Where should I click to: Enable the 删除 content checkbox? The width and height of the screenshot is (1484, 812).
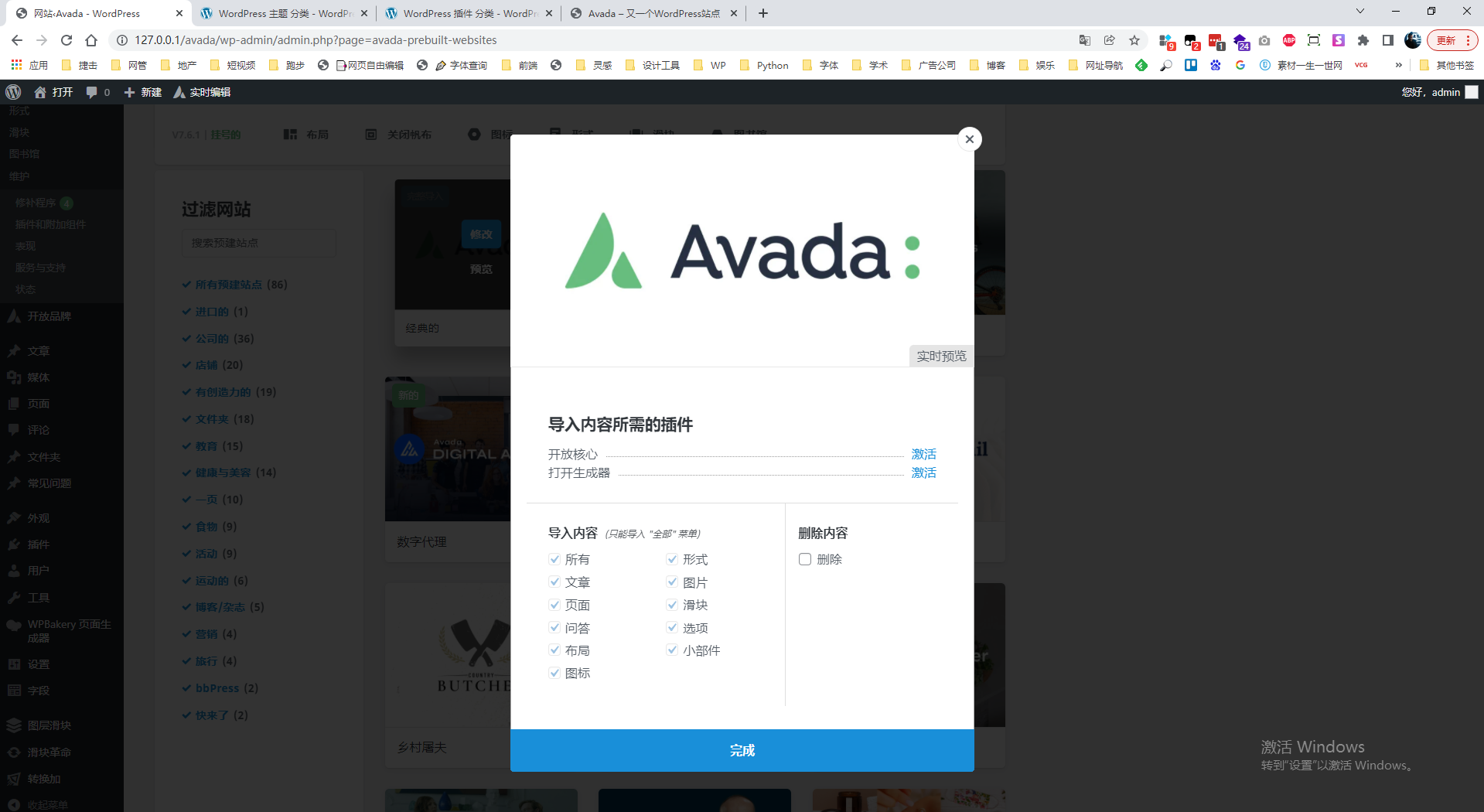[805, 559]
